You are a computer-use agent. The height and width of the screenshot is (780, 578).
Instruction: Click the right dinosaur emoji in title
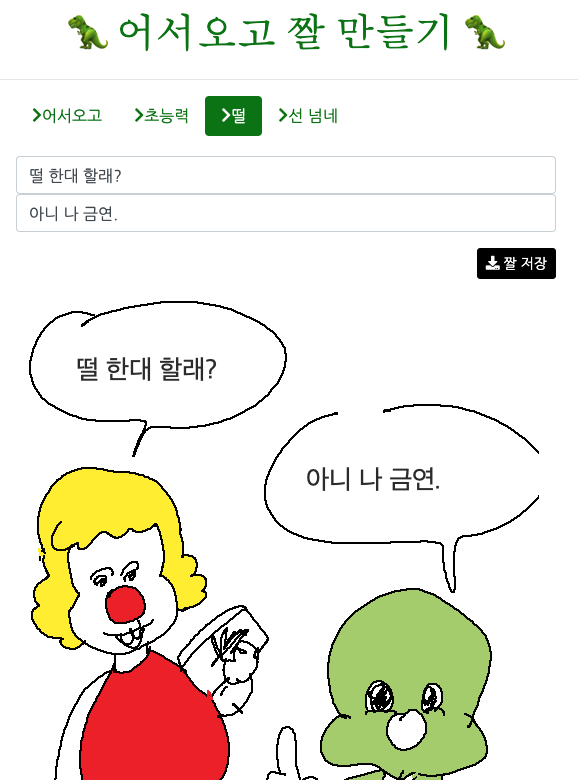tap(484, 32)
